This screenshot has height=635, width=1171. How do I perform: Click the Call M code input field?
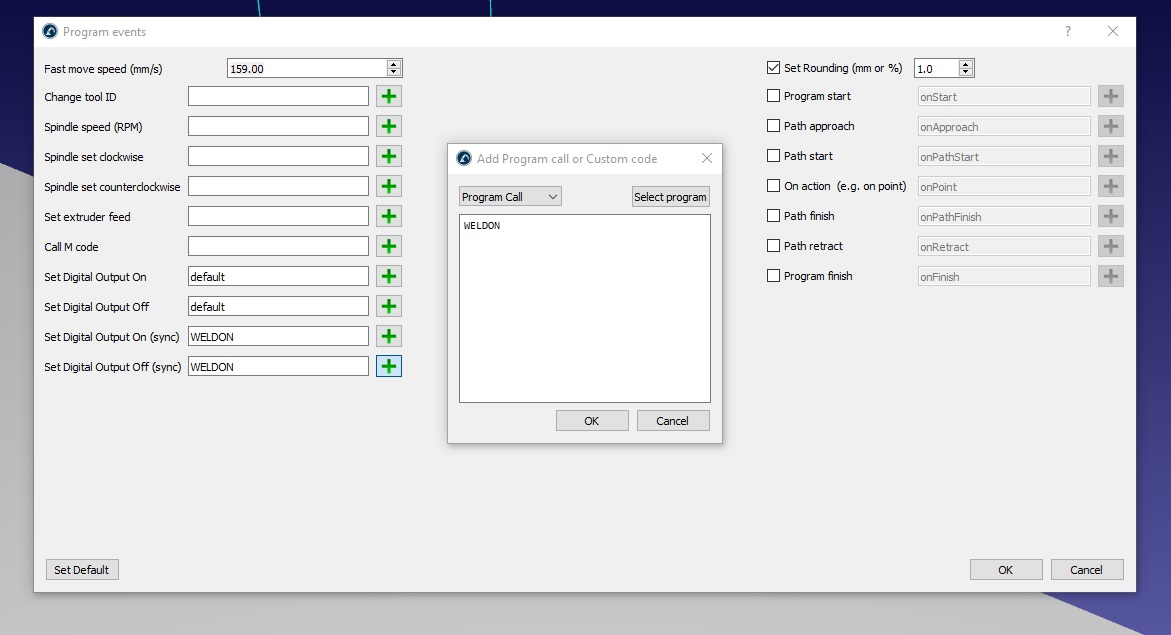278,246
